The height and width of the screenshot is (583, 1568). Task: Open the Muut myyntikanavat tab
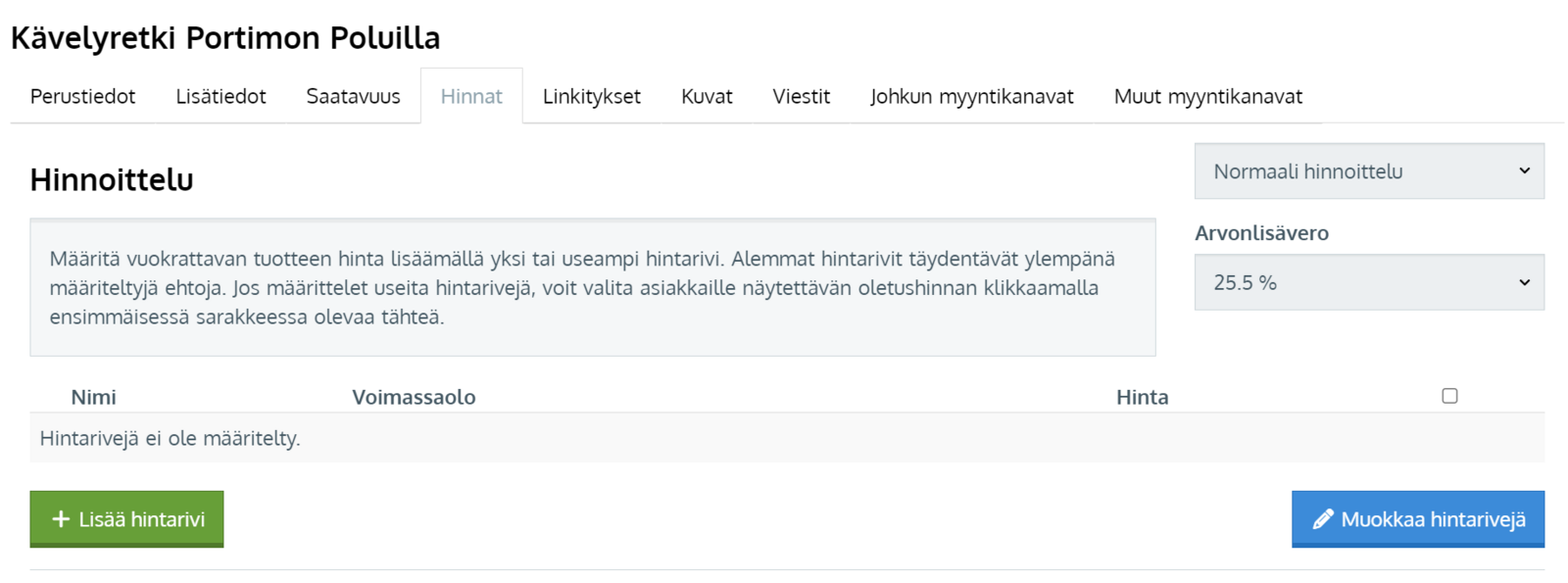pyautogui.click(x=1207, y=96)
